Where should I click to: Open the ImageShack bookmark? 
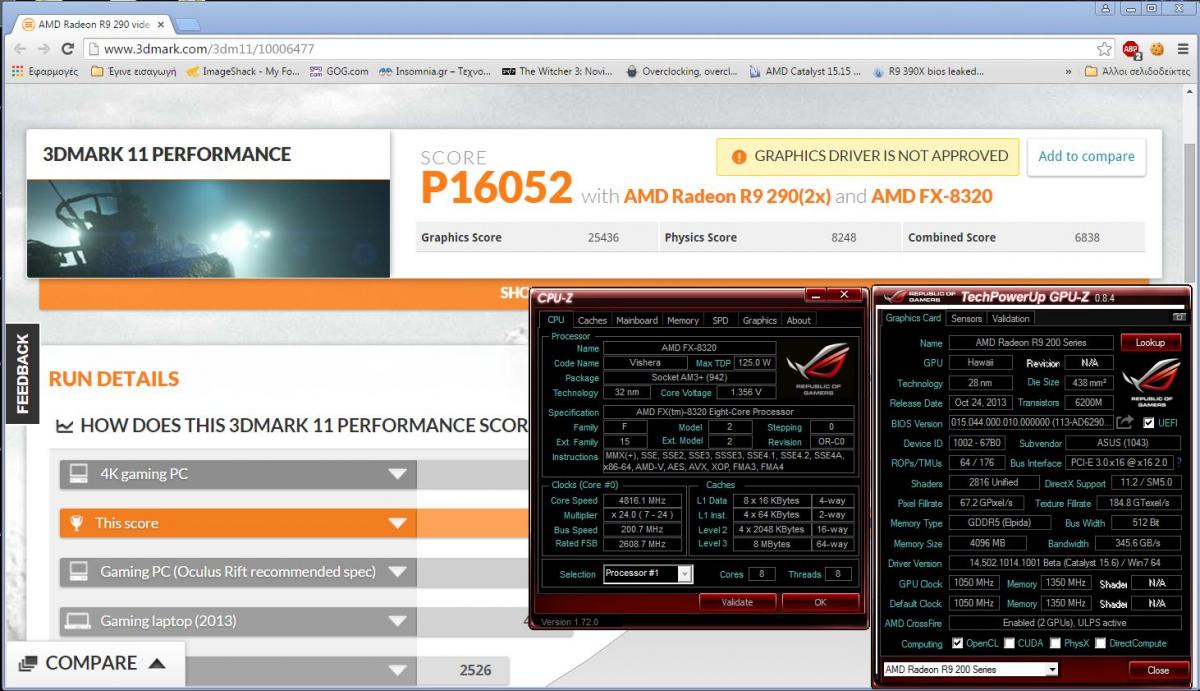(243, 71)
